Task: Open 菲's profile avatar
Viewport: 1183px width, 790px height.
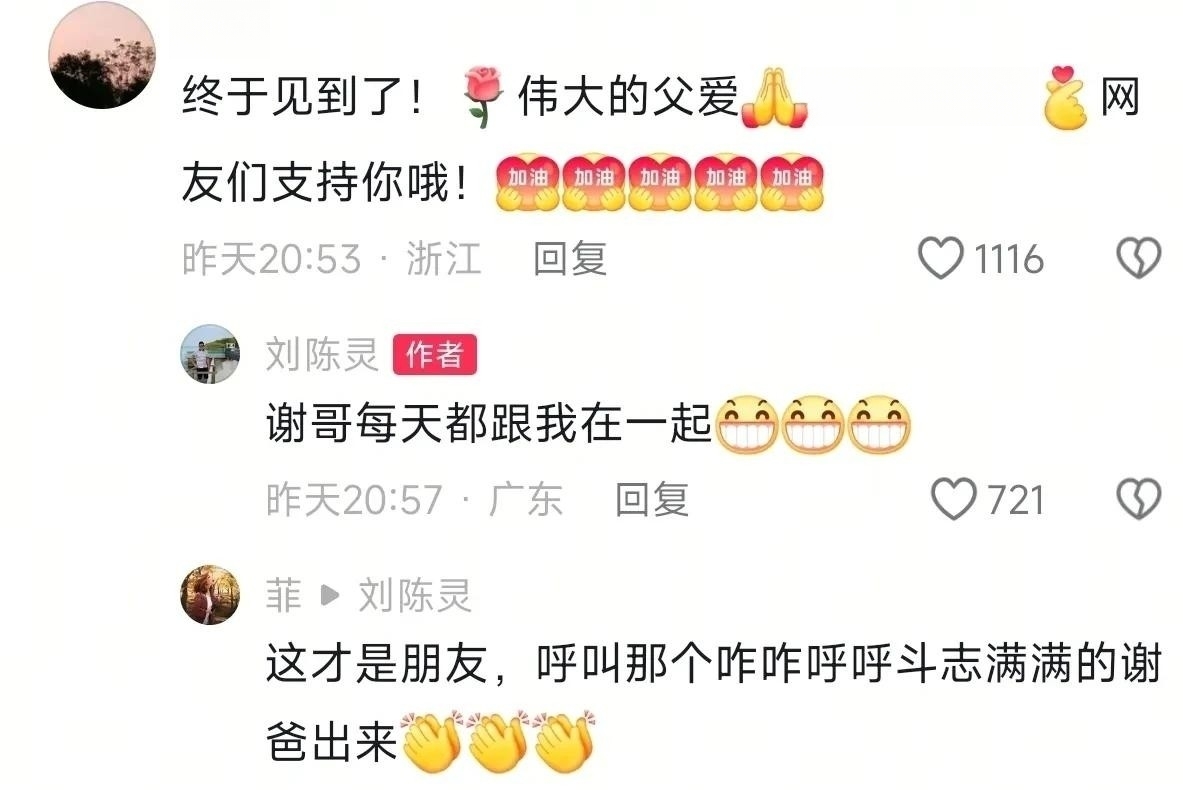Action: click(210, 595)
